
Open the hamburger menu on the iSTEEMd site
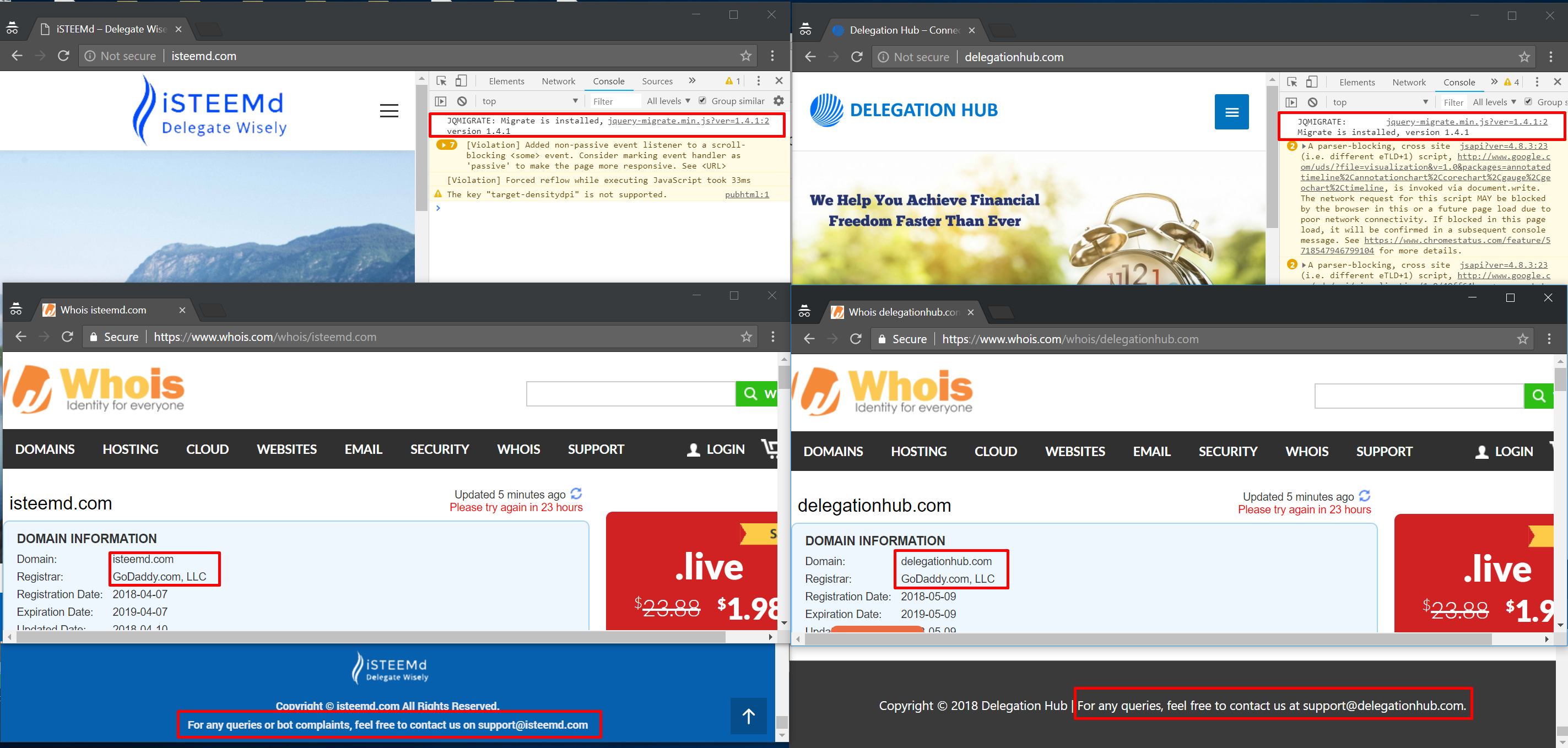coord(389,111)
